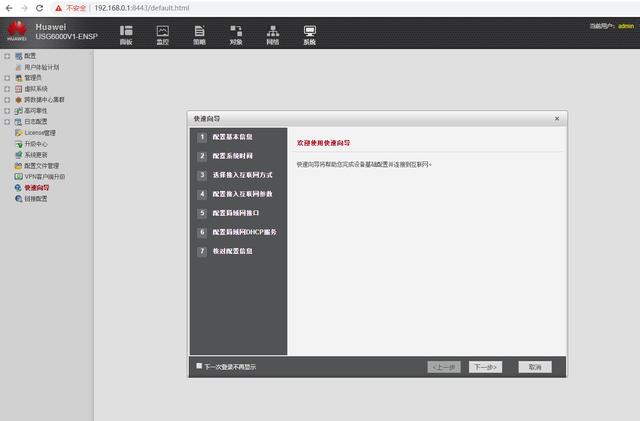Screen dimensions: 640x421
Task: Select wizard step 5 配置局域网接口
Action: coord(238,213)
